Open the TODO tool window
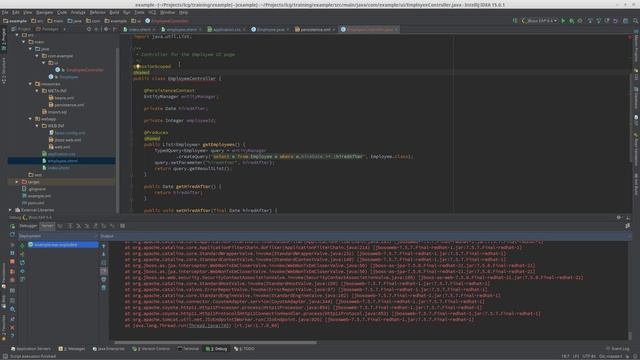This screenshot has width=640, height=360. pos(244,349)
